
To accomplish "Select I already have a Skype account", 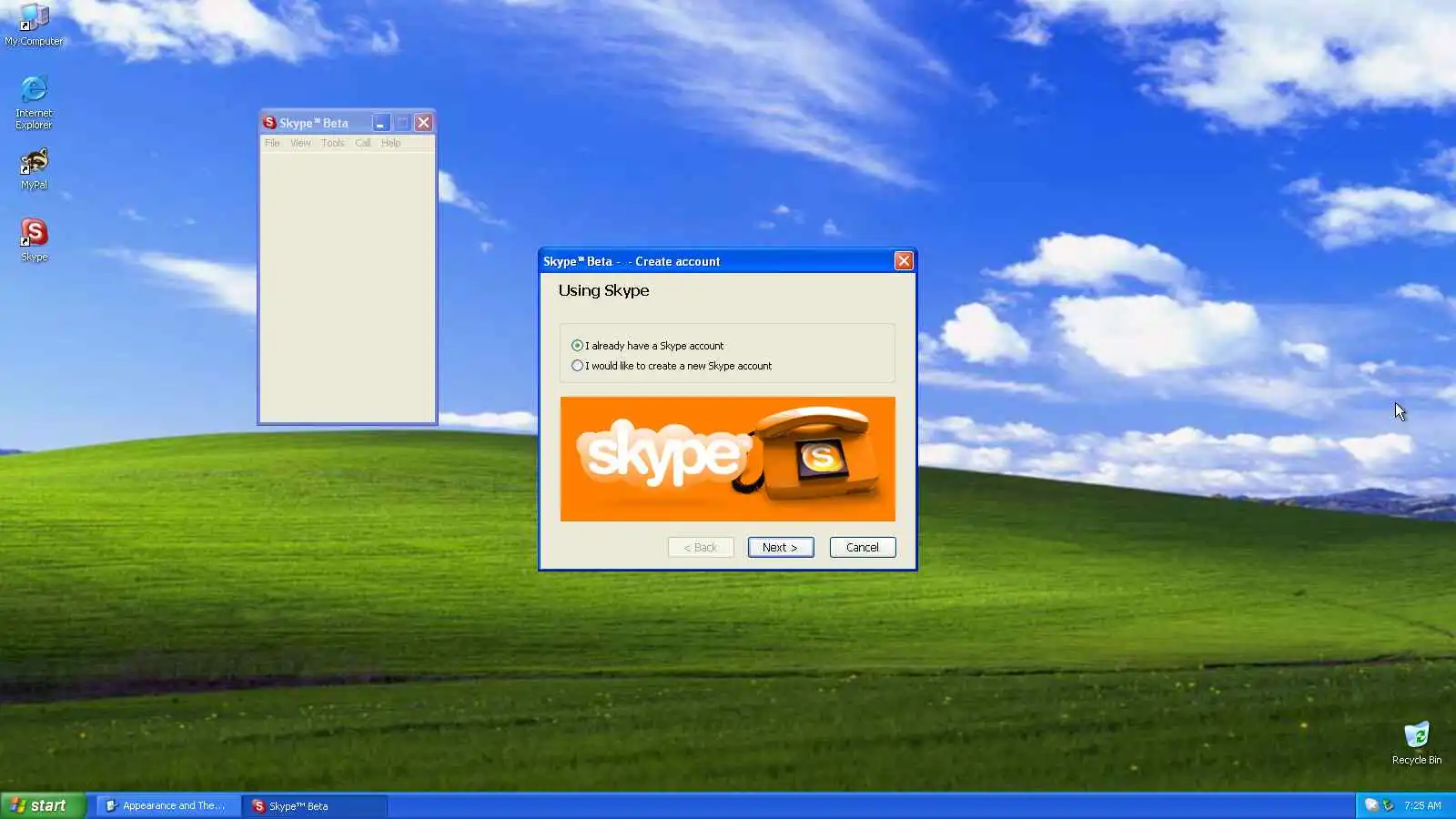I will pos(647,346).
